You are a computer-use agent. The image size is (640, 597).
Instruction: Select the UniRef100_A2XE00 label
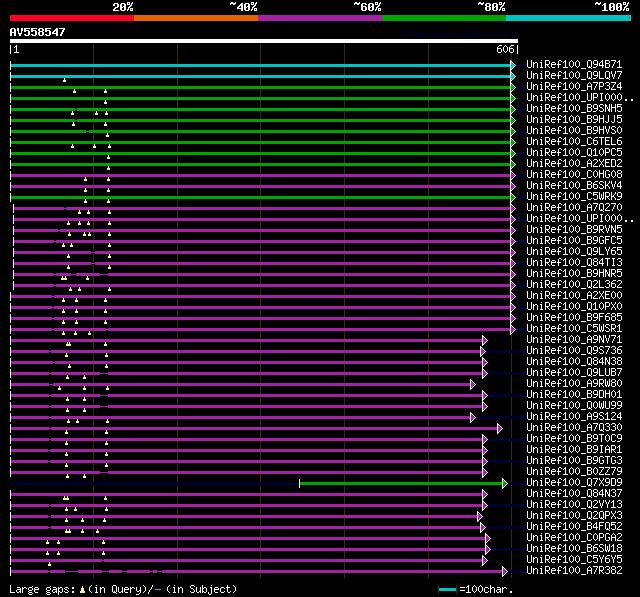pyautogui.click(x=574, y=296)
